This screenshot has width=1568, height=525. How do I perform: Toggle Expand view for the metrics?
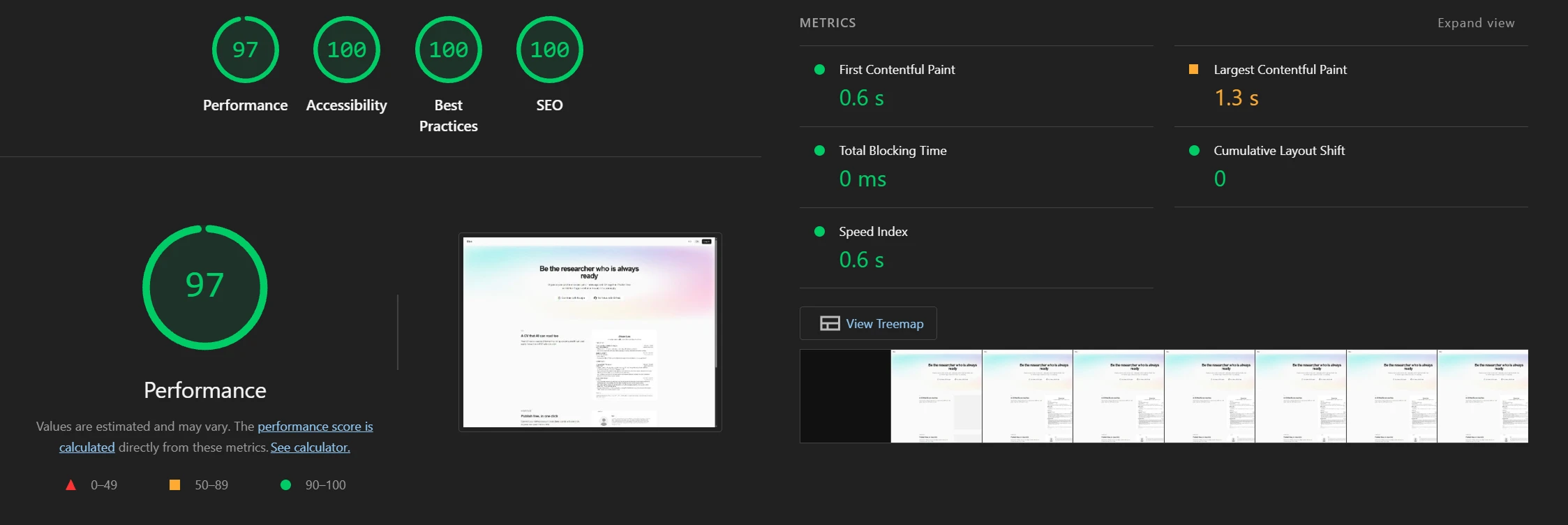tap(1476, 23)
